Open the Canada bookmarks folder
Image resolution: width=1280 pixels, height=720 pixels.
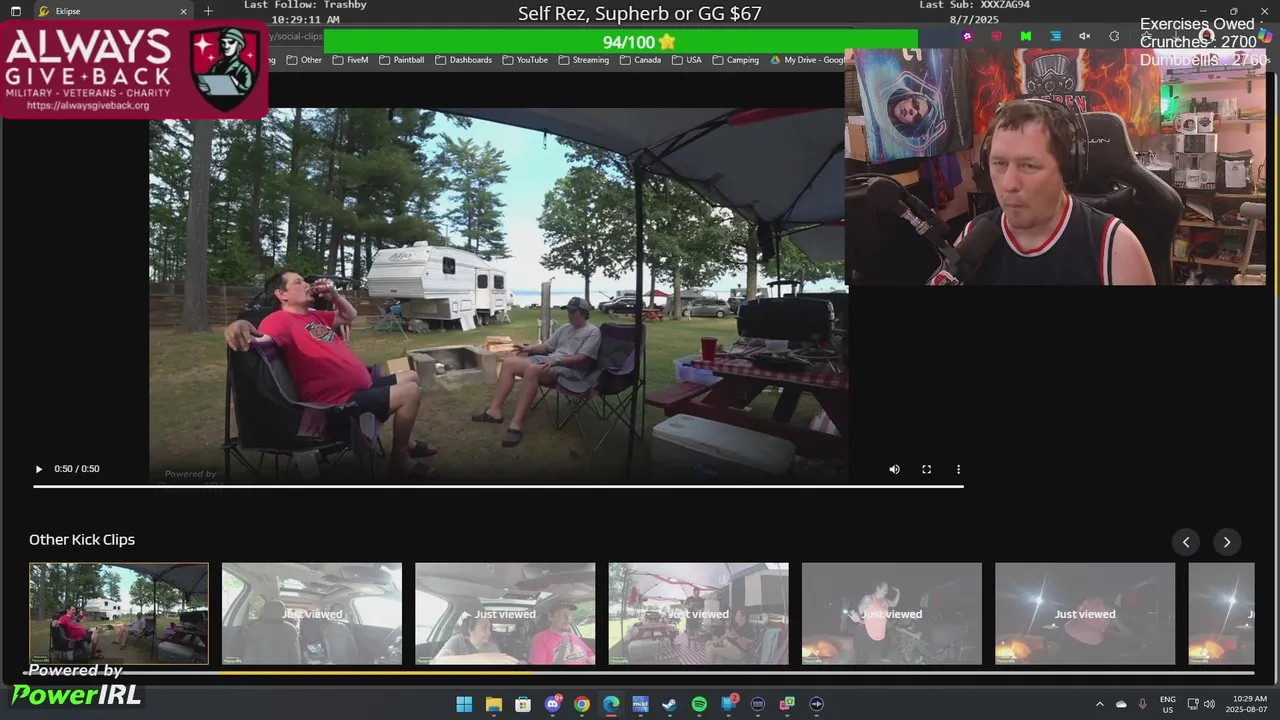point(640,60)
